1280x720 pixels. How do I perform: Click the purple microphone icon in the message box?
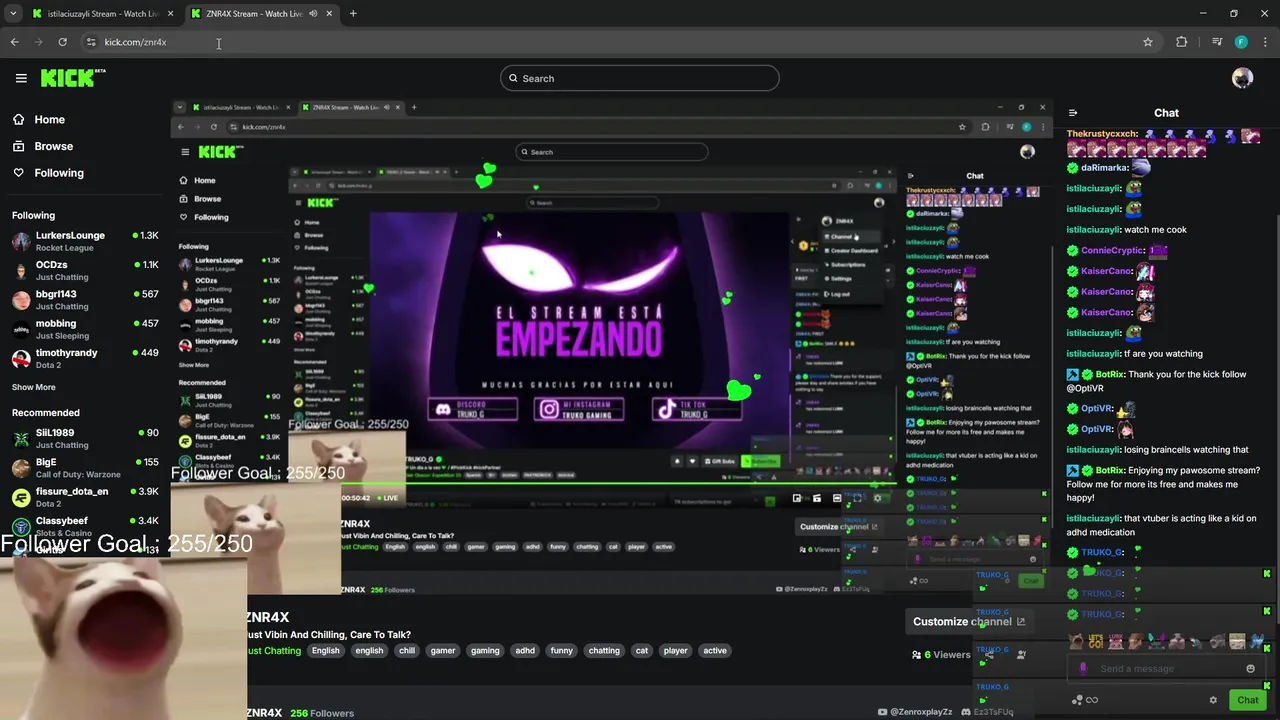1083,669
